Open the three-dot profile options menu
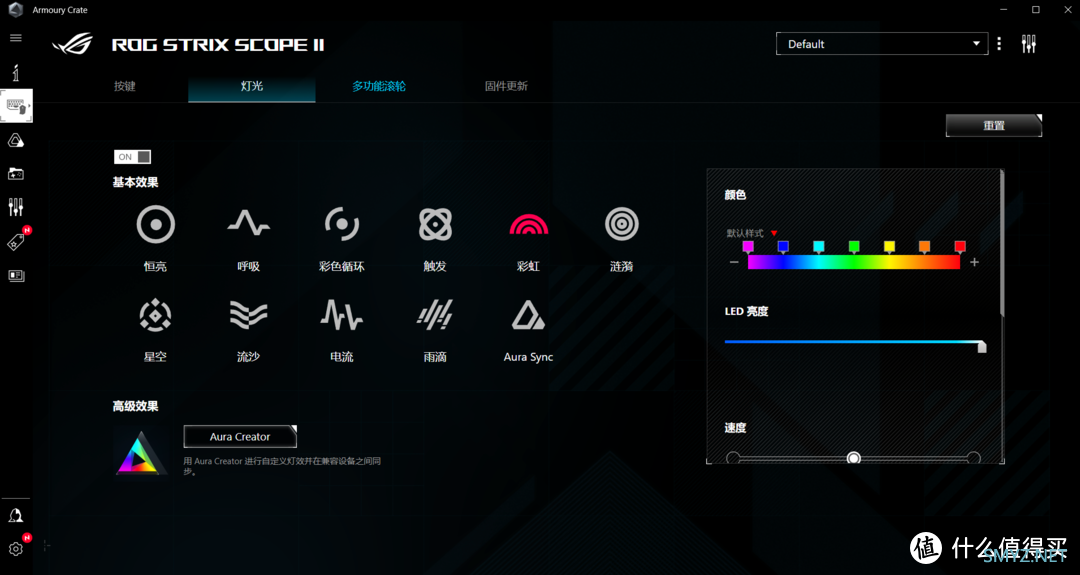Viewport: 1080px width, 575px height. (999, 44)
